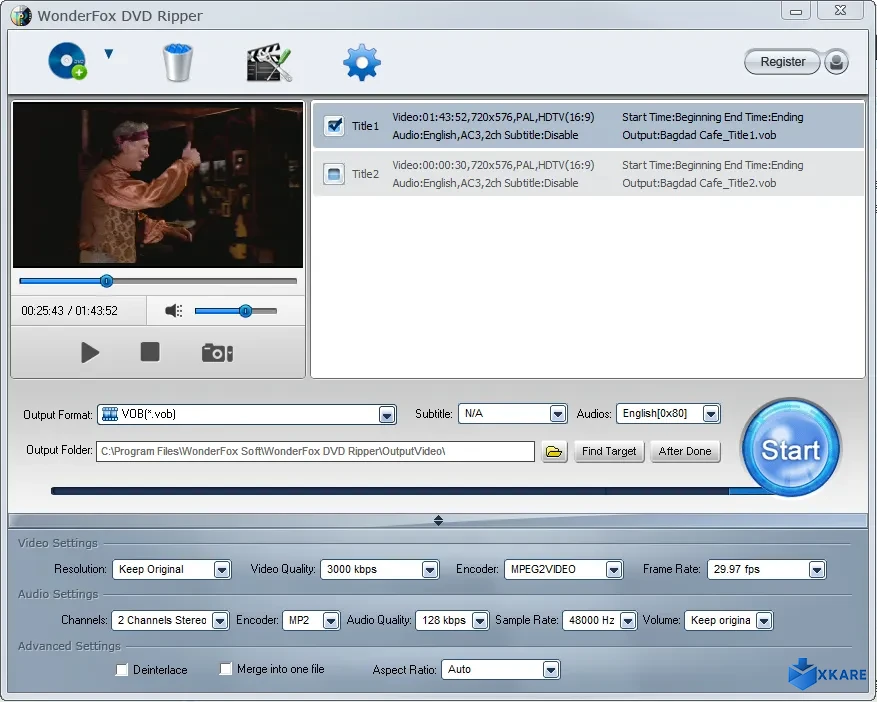Open the output folder browse icon

coord(554,451)
